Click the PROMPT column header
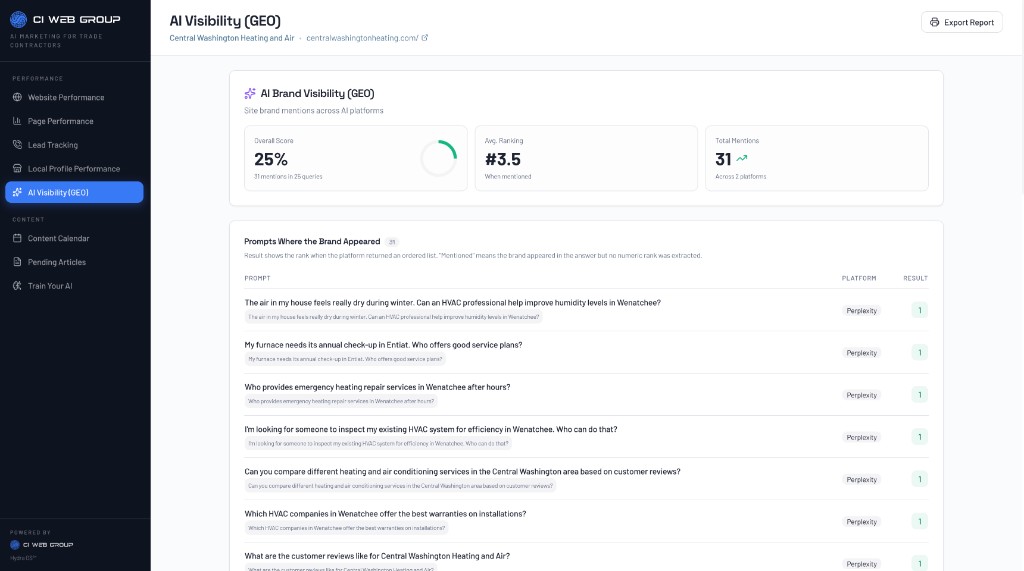 (257, 278)
